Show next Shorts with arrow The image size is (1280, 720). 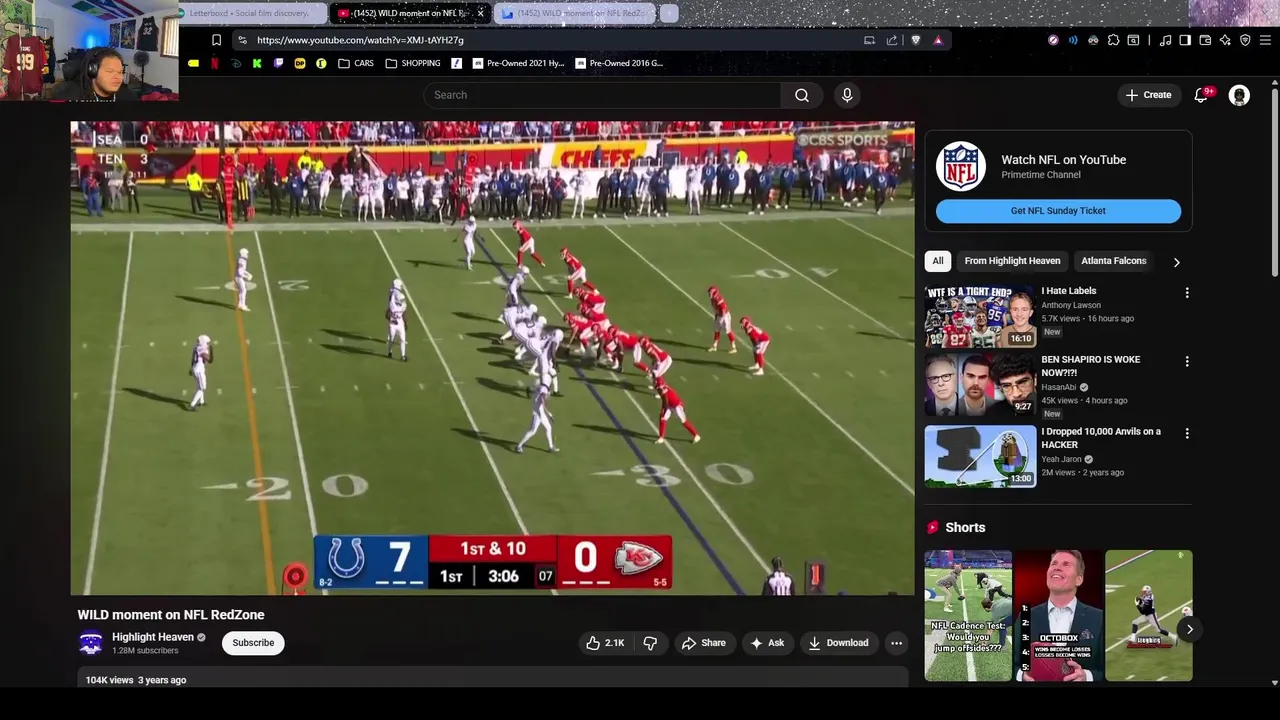click(1189, 629)
